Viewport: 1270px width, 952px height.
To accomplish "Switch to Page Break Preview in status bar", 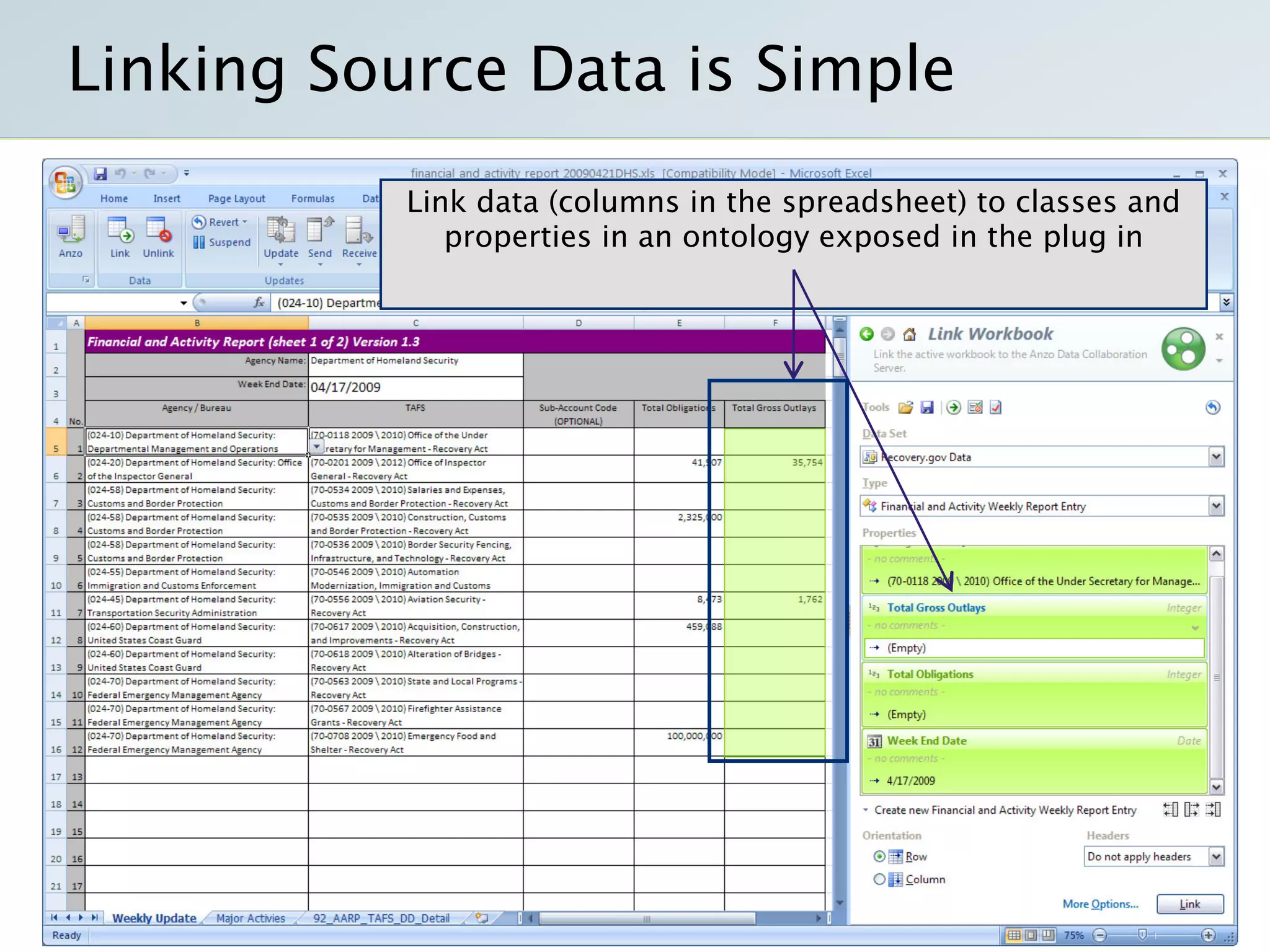I will [1047, 935].
